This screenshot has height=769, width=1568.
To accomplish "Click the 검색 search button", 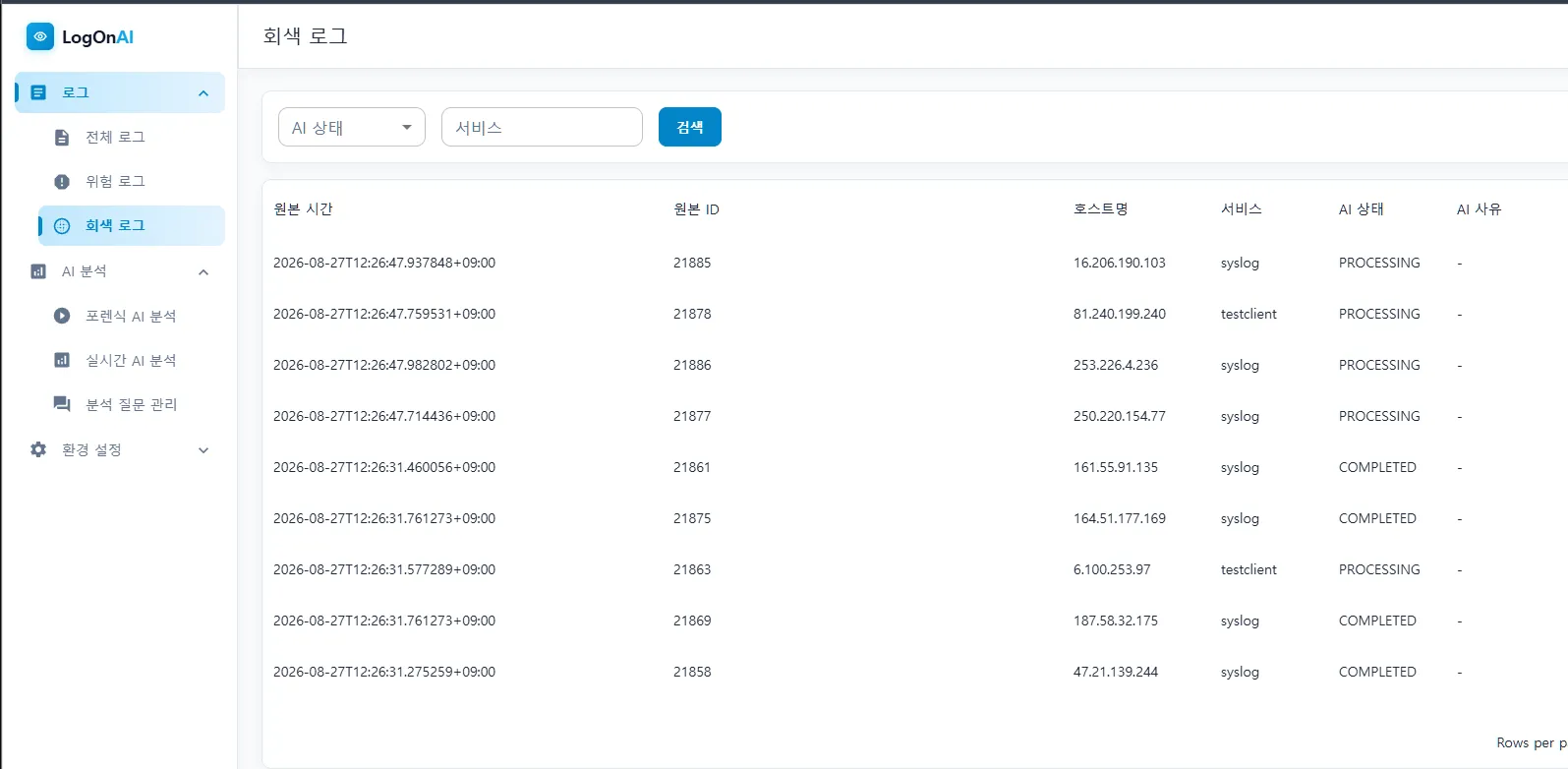I will point(690,127).
